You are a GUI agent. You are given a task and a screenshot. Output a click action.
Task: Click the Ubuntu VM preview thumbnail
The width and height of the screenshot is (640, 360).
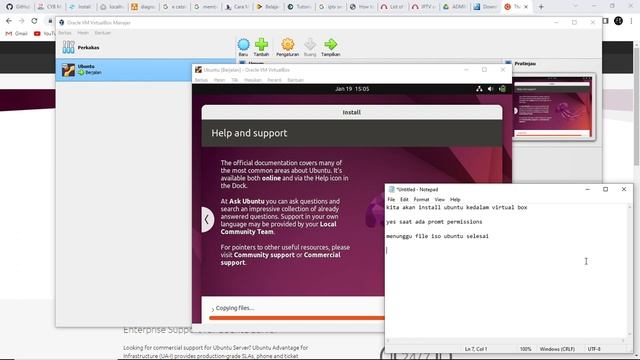pyautogui.click(x=553, y=107)
